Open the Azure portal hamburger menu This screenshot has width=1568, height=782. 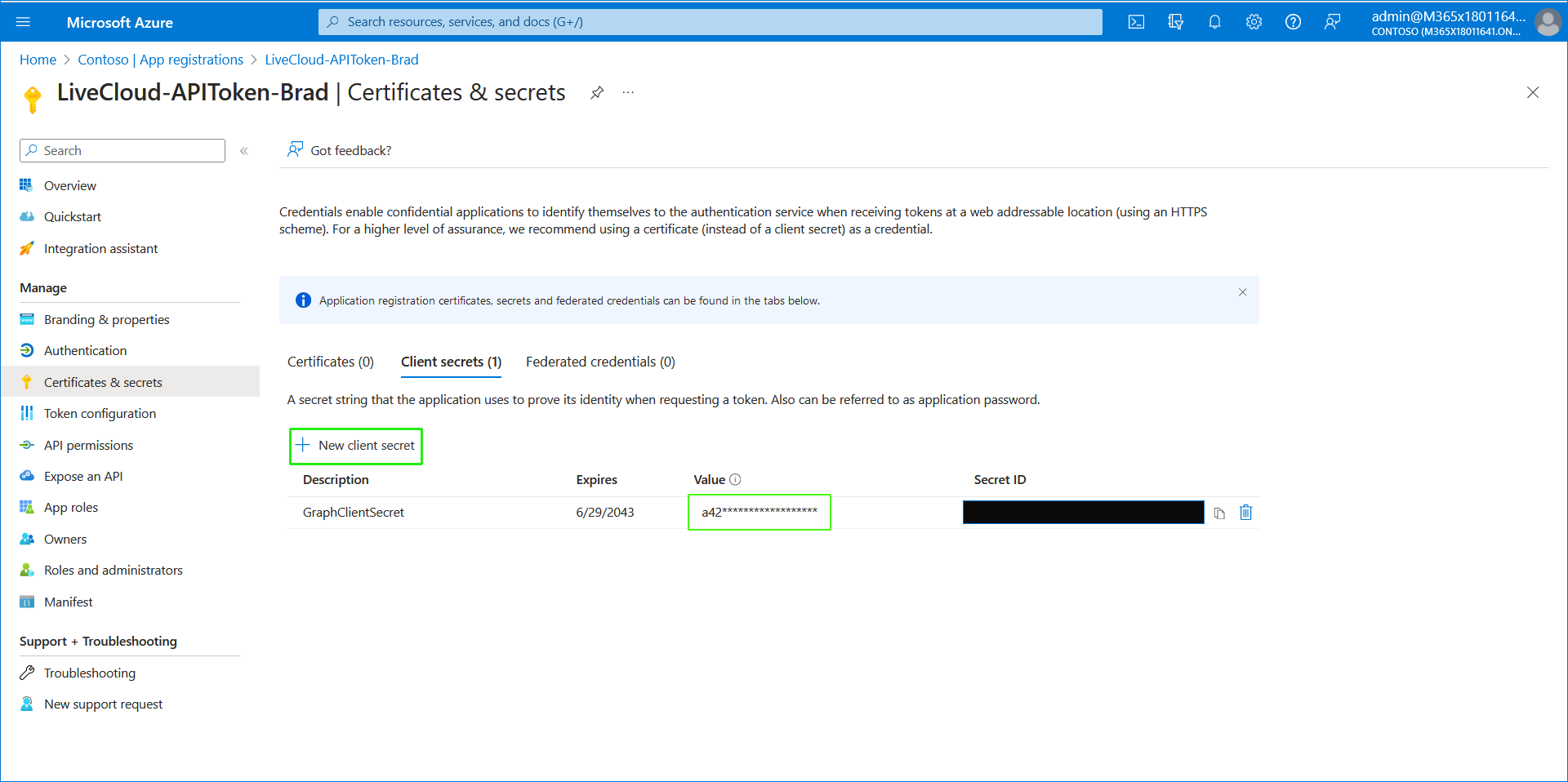[23, 22]
